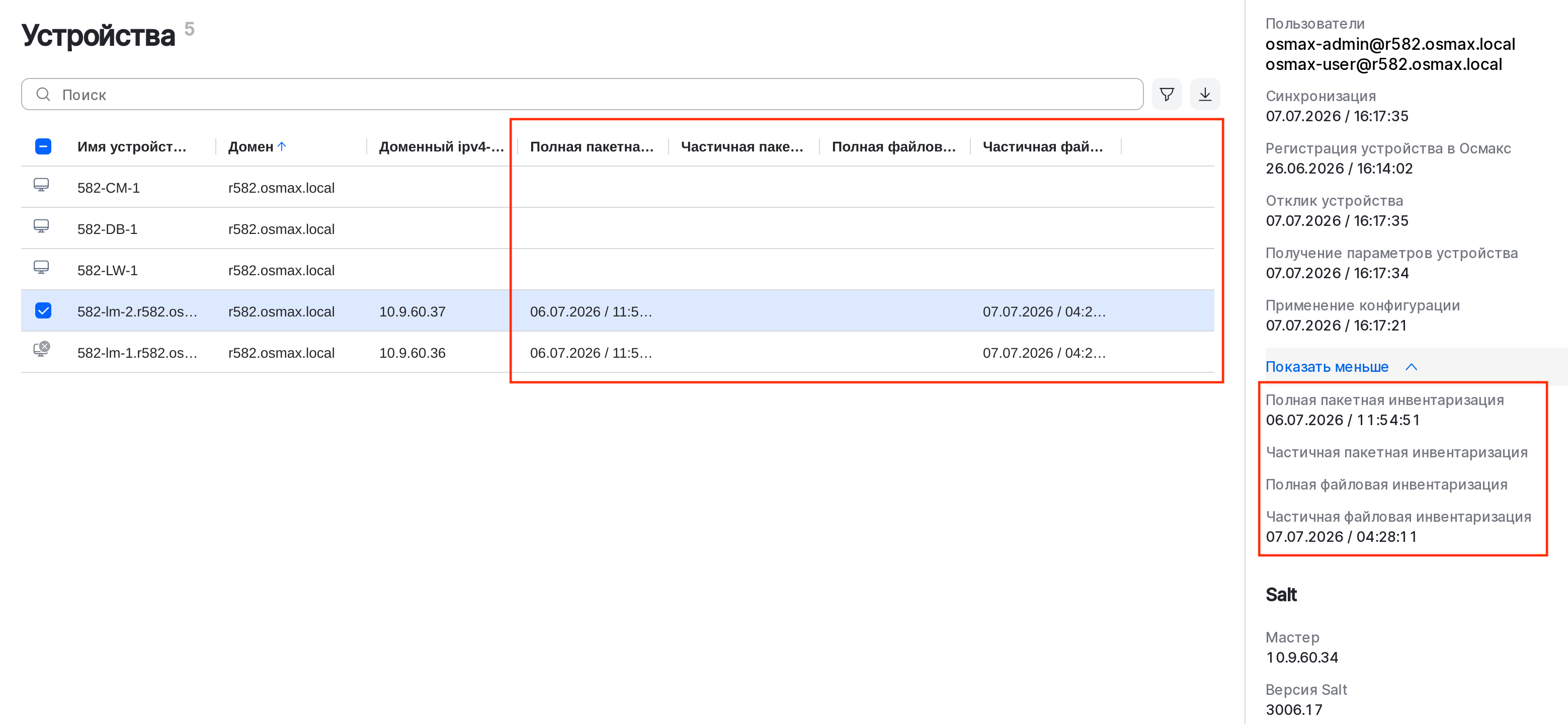Click the offline device icon for 582-lm-1
Viewport: 1568px width, 724px height.
(x=41, y=349)
